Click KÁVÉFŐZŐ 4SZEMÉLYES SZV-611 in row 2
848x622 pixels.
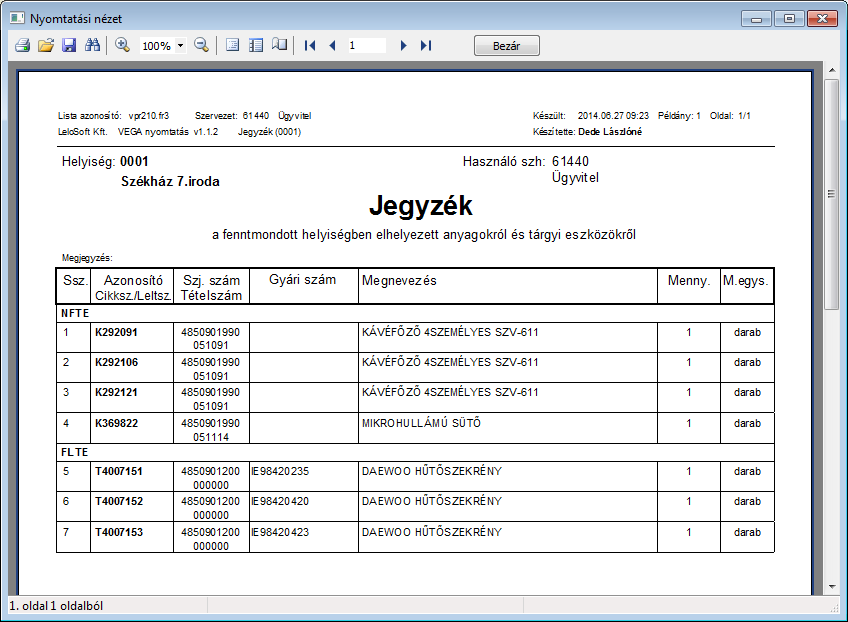tap(450, 362)
